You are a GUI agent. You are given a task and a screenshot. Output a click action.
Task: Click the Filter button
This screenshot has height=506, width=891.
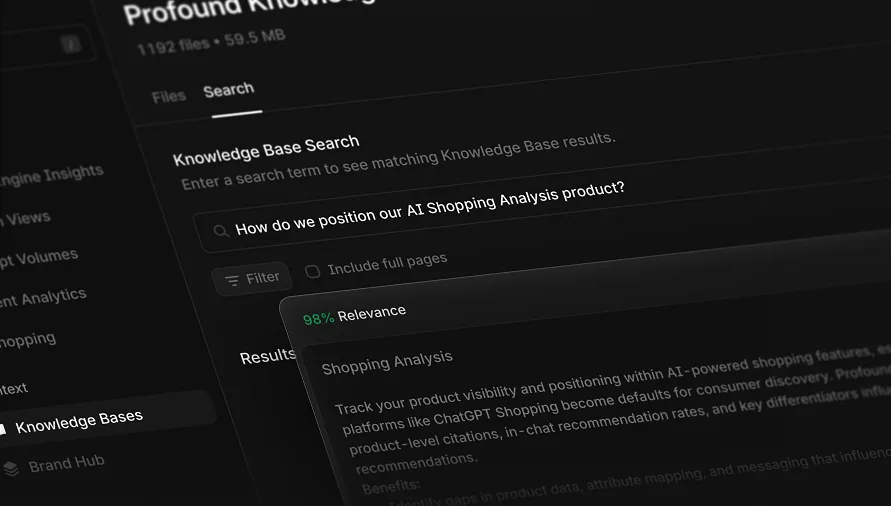tap(252, 279)
